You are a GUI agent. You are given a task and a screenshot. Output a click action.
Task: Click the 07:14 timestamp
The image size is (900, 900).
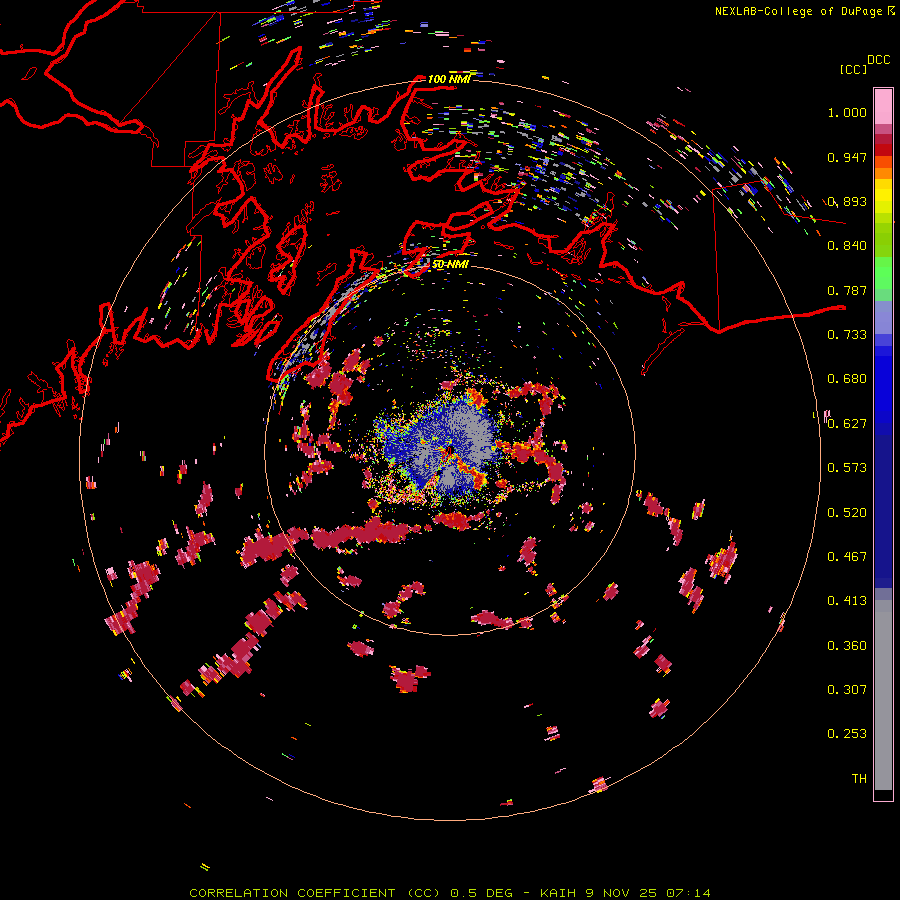coord(688,893)
